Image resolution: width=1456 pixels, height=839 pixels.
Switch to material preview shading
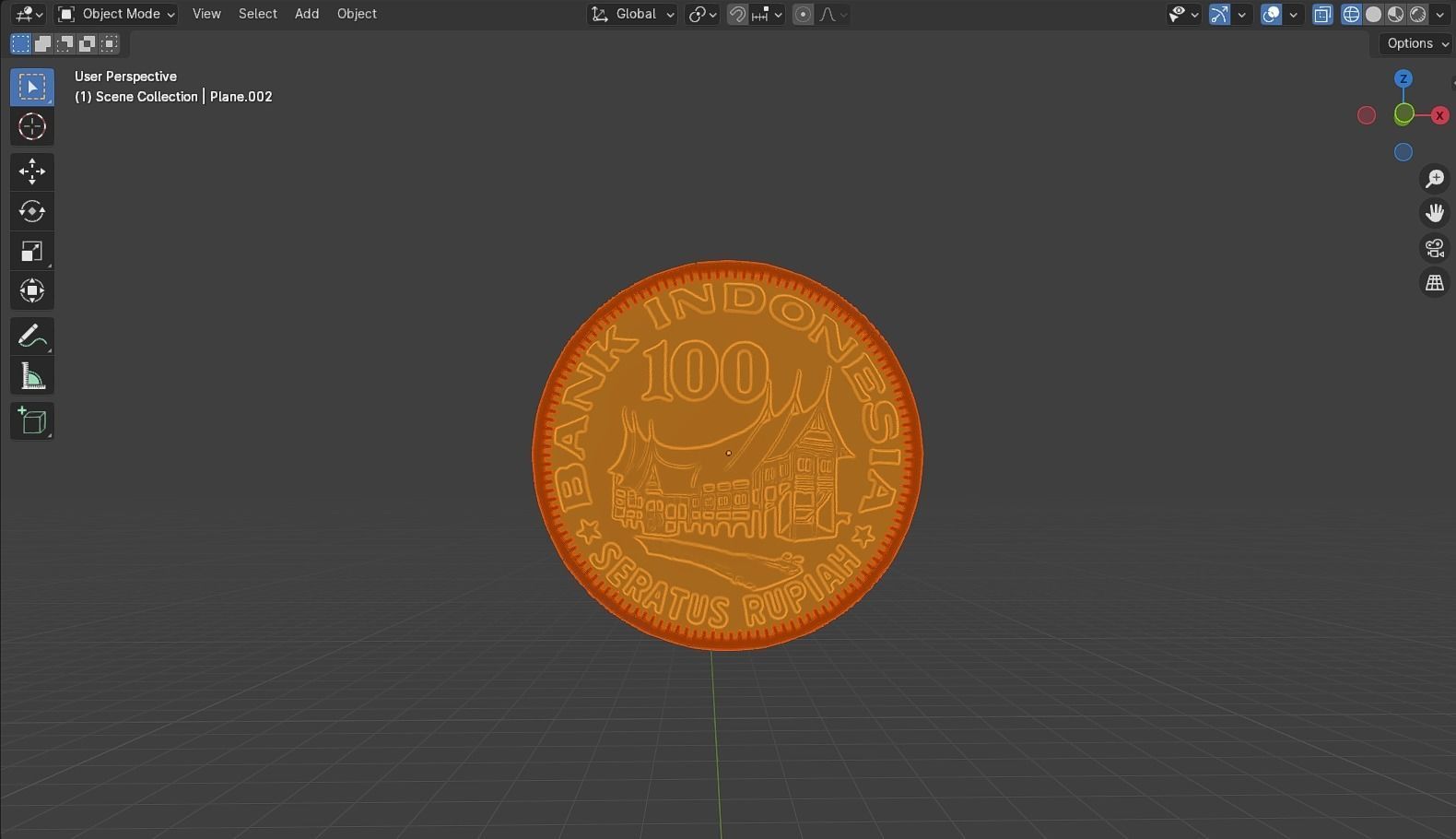(1395, 14)
